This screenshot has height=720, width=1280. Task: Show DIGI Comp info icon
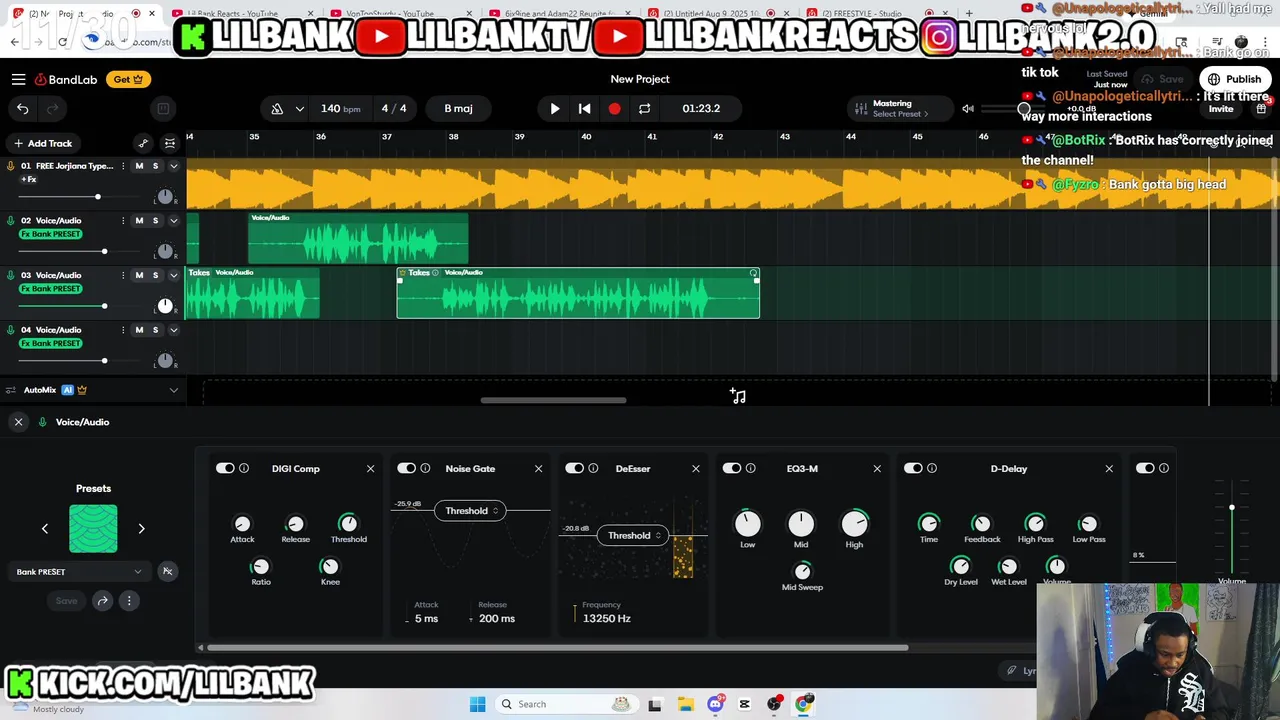coord(244,468)
